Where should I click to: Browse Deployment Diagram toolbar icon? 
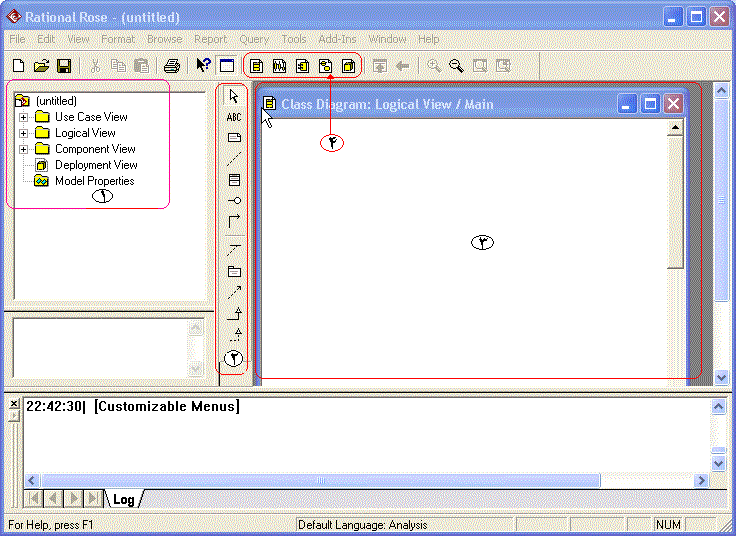pos(348,66)
